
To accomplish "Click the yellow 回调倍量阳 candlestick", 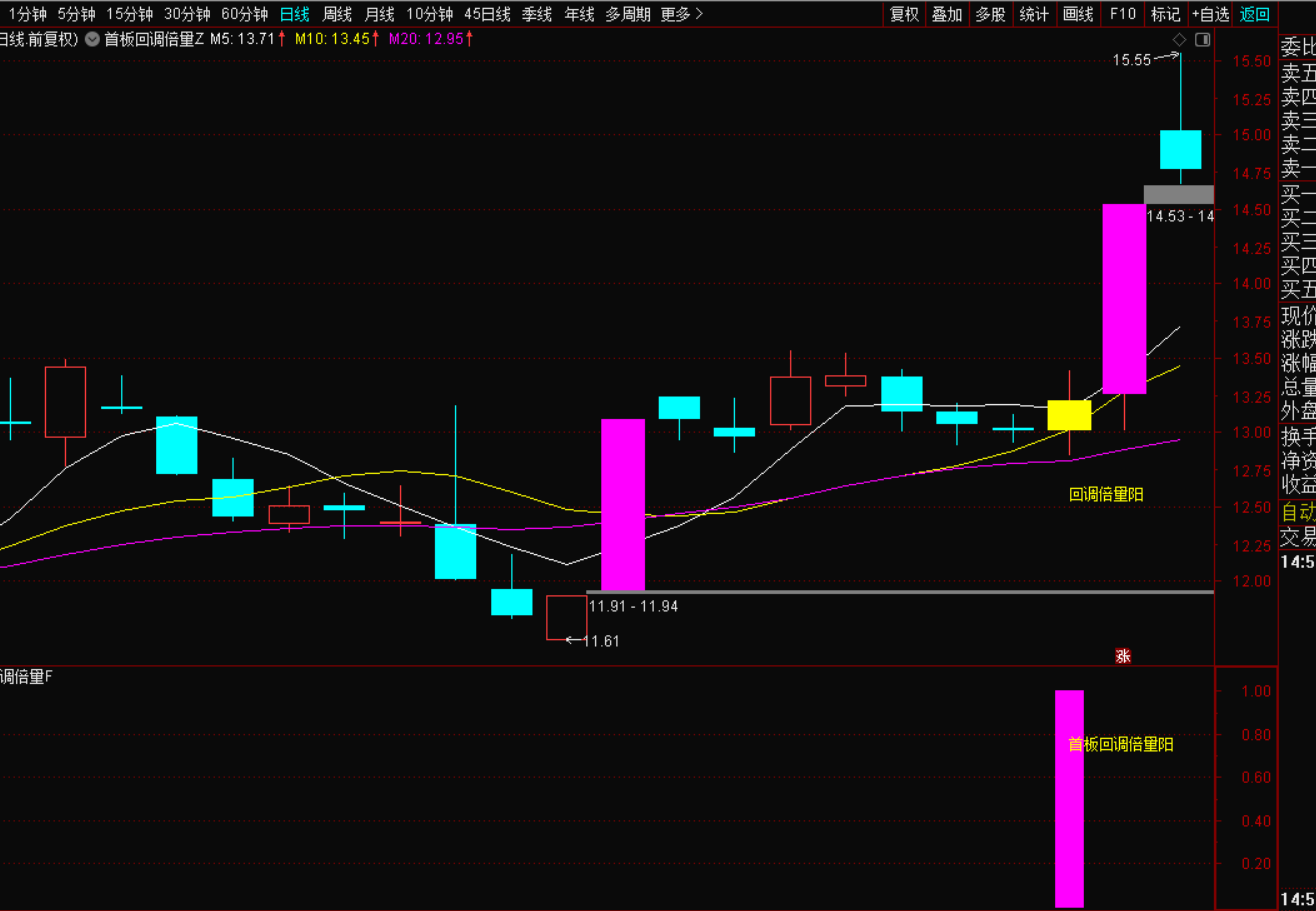I will 1069,415.
